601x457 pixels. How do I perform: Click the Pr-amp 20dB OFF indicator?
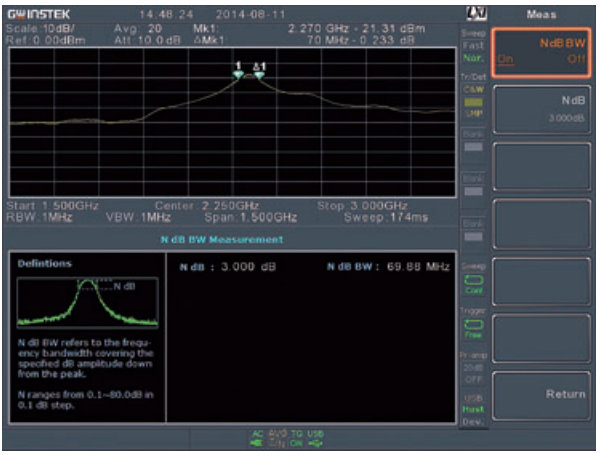(473, 374)
